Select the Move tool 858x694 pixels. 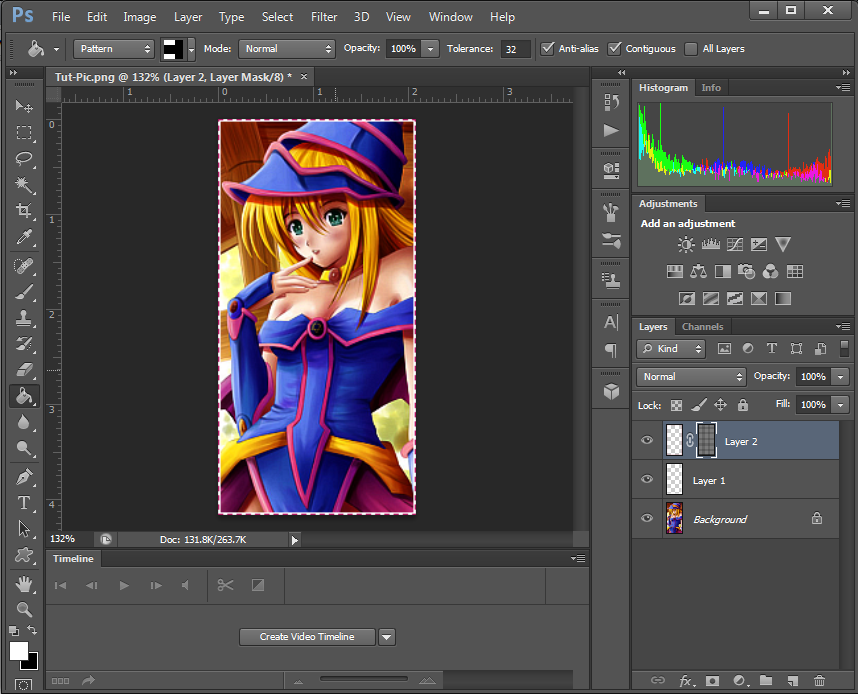(x=24, y=106)
